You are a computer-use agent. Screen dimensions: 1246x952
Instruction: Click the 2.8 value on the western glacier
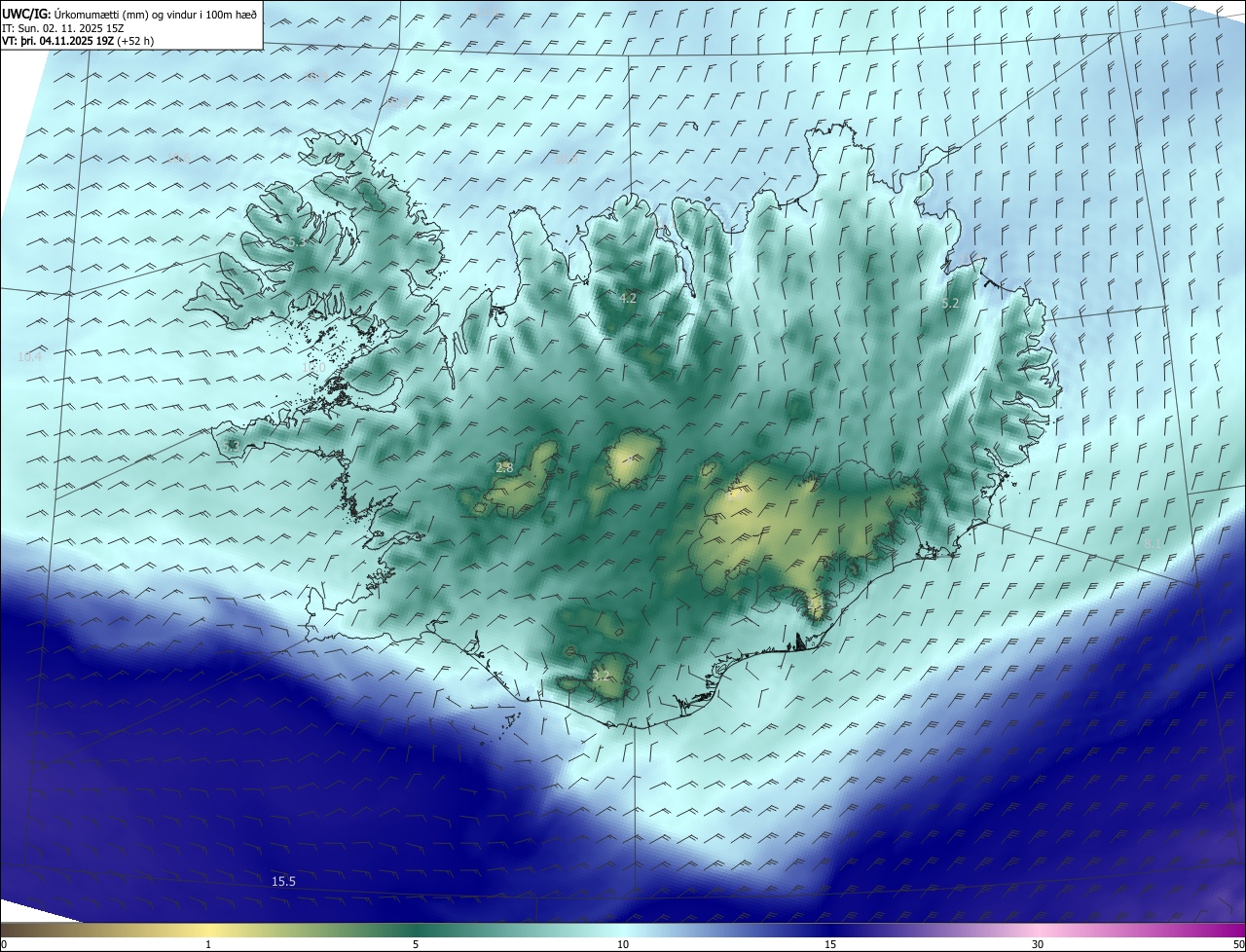[x=504, y=468]
